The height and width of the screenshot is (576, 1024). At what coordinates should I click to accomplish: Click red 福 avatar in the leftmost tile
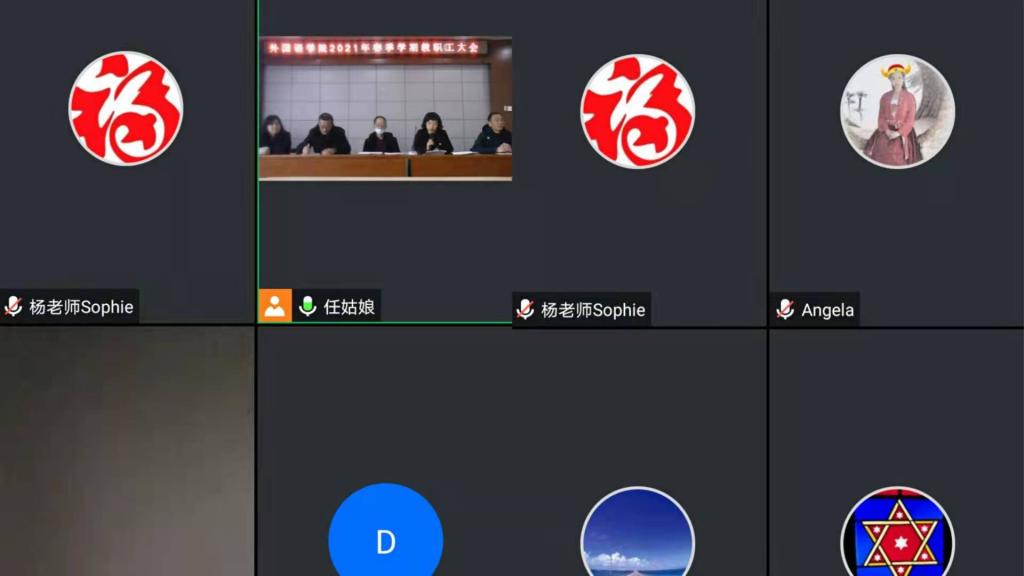click(x=125, y=108)
